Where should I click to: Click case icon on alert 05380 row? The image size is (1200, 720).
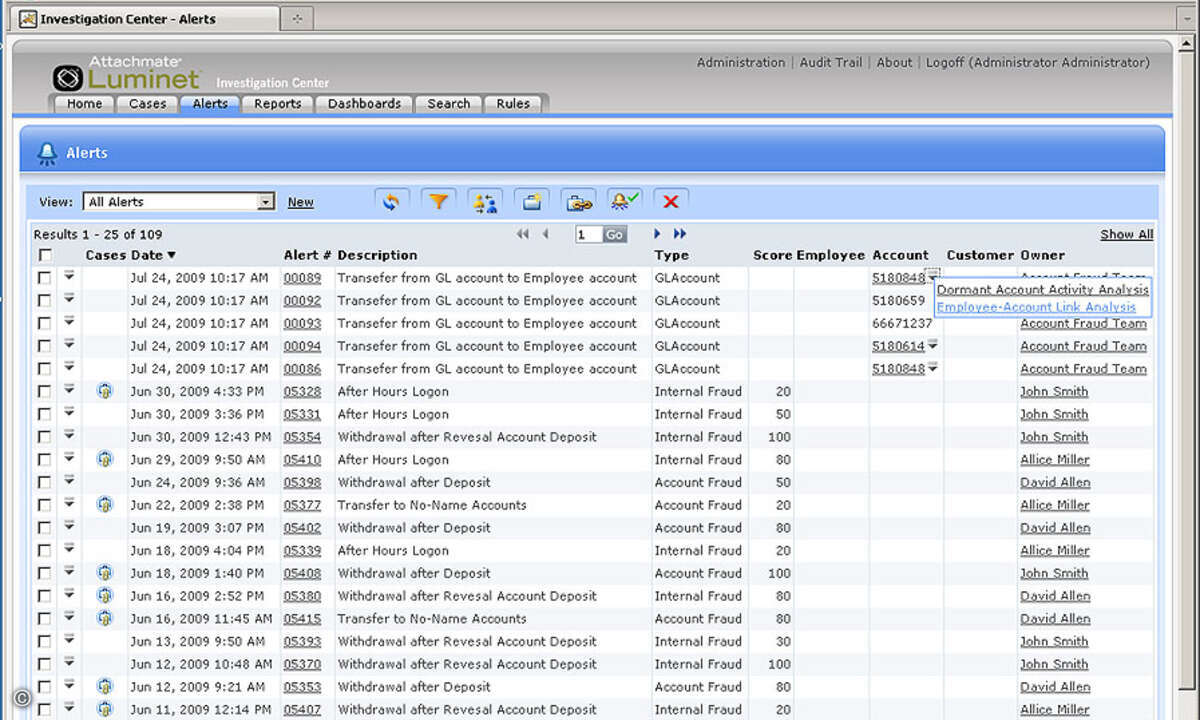tap(104, 596)
